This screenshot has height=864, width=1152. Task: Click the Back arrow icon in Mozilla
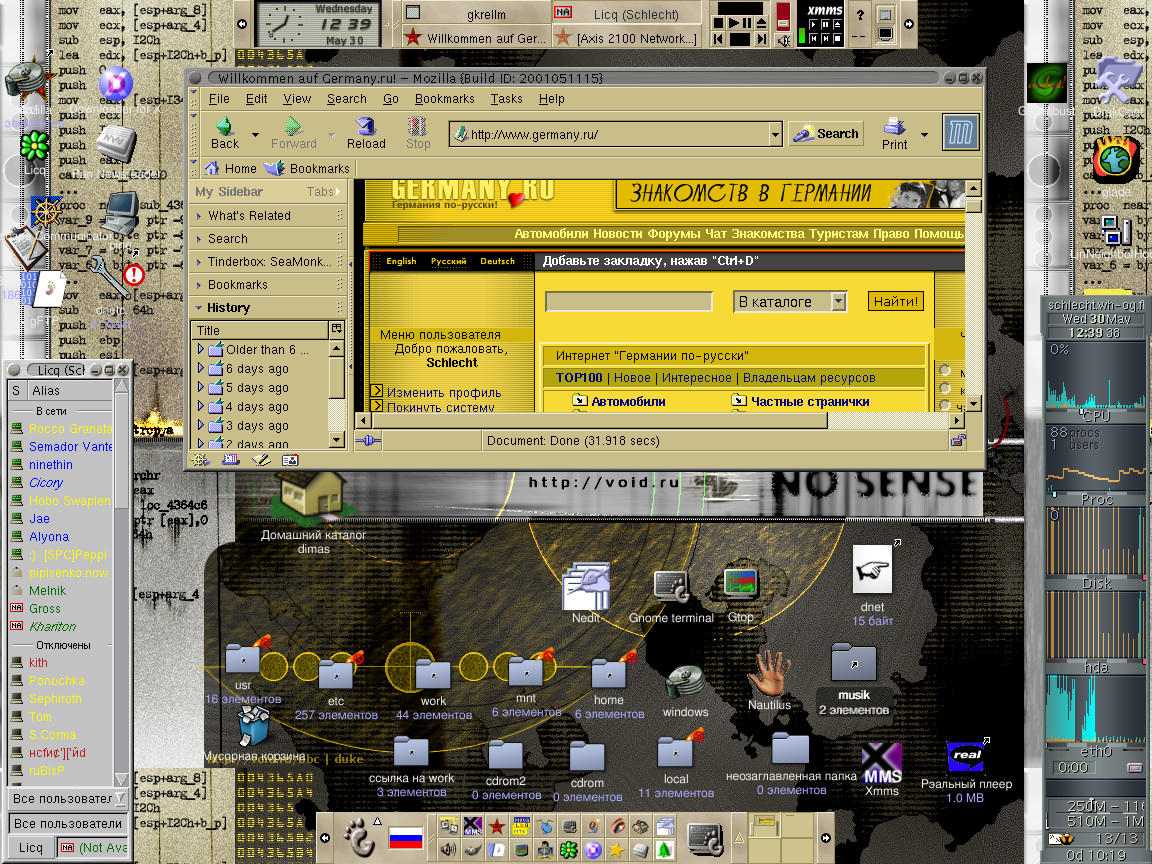coord(224,126)
